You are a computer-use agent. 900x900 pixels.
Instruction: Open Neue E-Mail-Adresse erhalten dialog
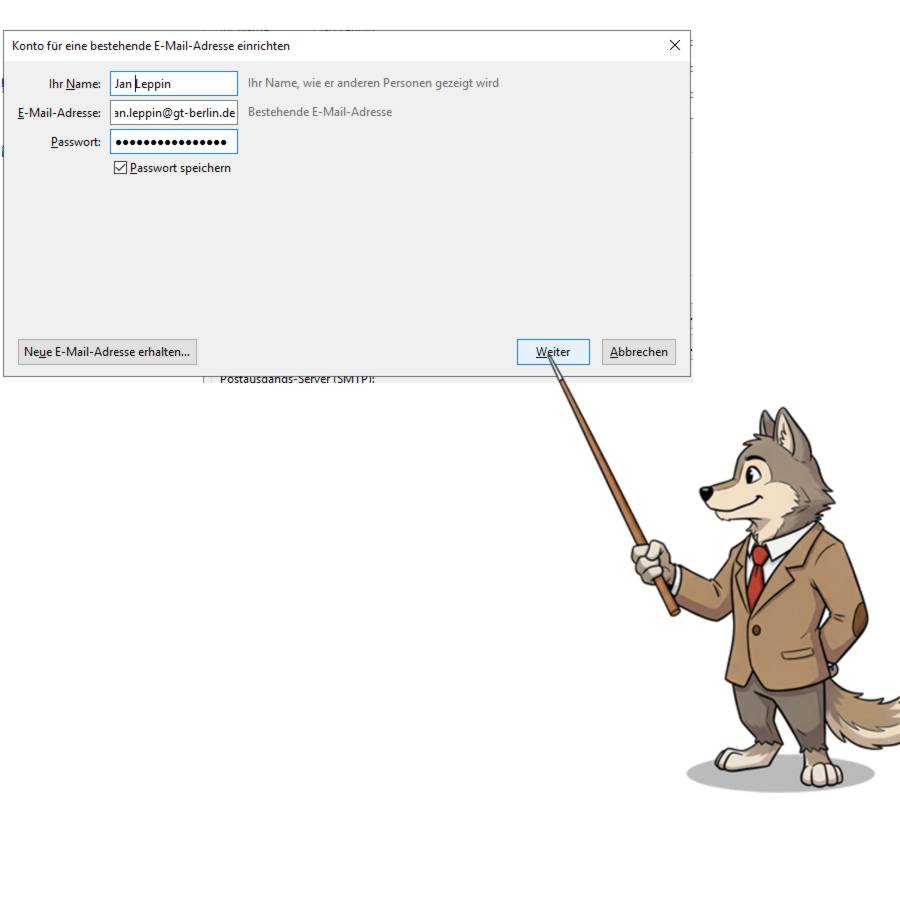click(x=107, y=352)
